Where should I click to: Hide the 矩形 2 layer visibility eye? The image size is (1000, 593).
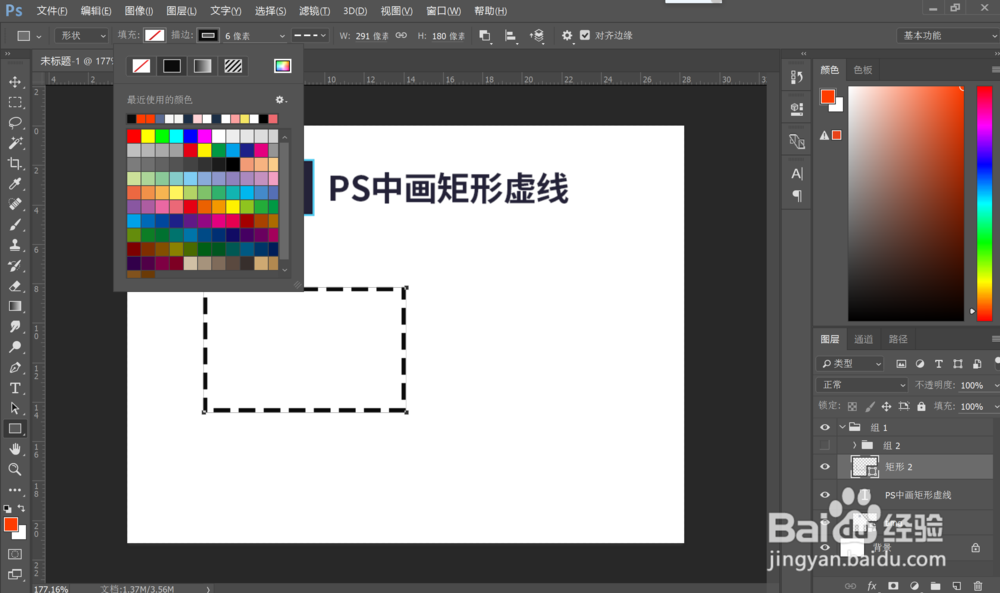(825, 466)
